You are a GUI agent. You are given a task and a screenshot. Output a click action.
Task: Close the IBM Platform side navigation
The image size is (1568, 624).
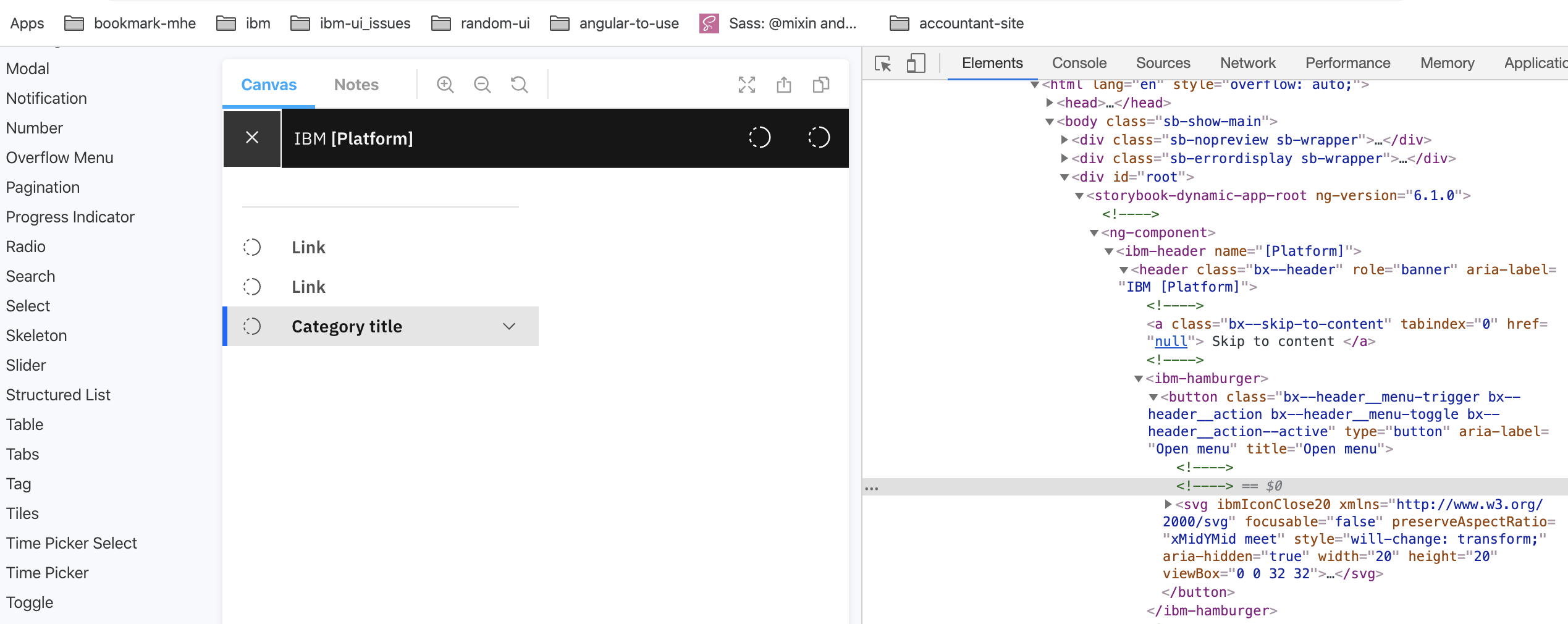[251, 138]
